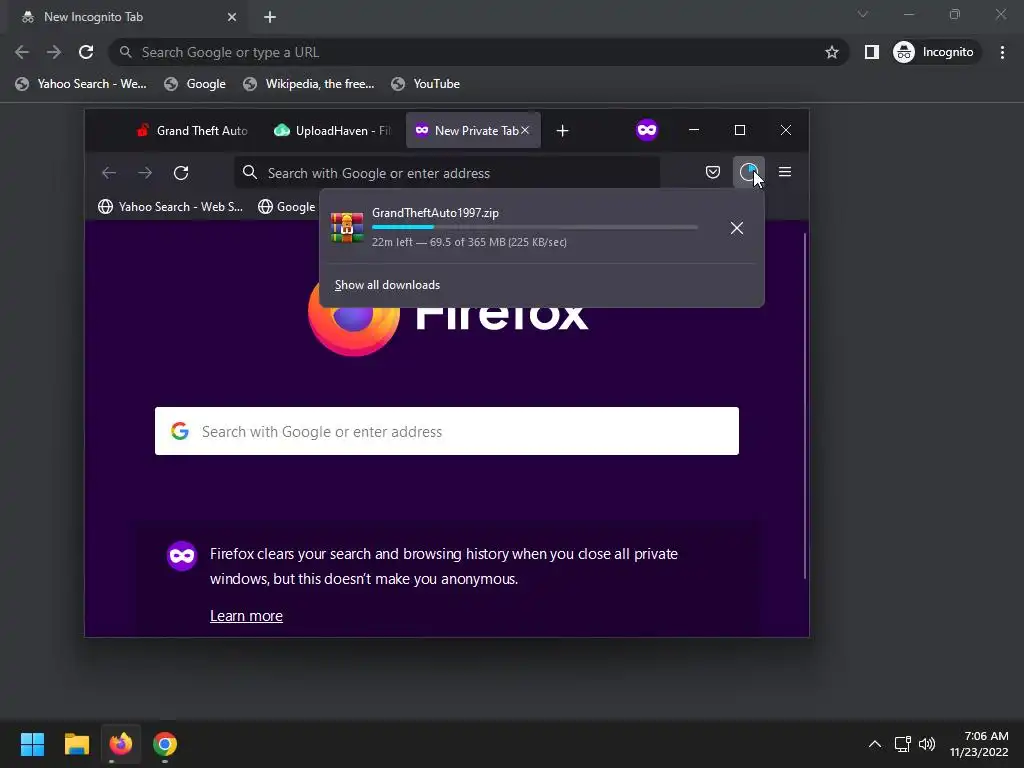Viewport: 1024px width, 768px height.
Task: Toggle Chrome side panel icon
Action: [871, 52]
